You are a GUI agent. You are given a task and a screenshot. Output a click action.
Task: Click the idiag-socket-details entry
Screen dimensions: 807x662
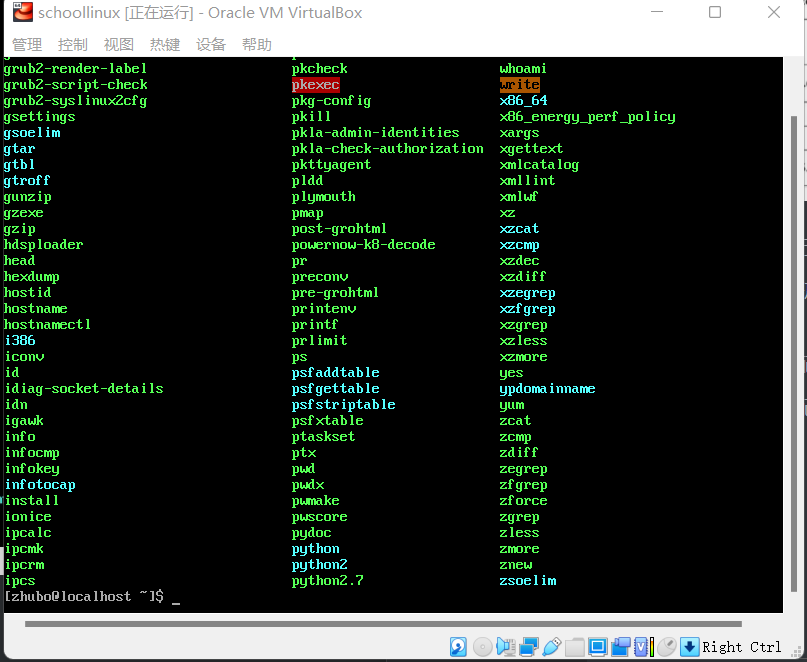pyautogui.click(x=84, y=389)
